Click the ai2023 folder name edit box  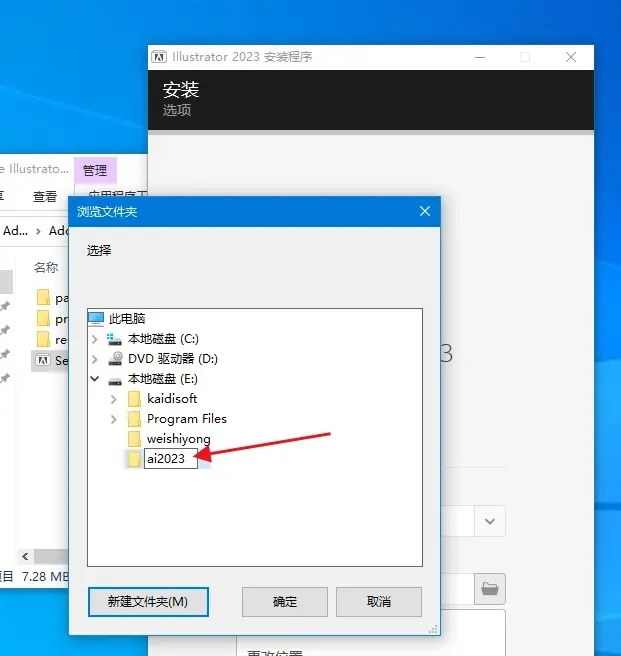coord(171,459)
